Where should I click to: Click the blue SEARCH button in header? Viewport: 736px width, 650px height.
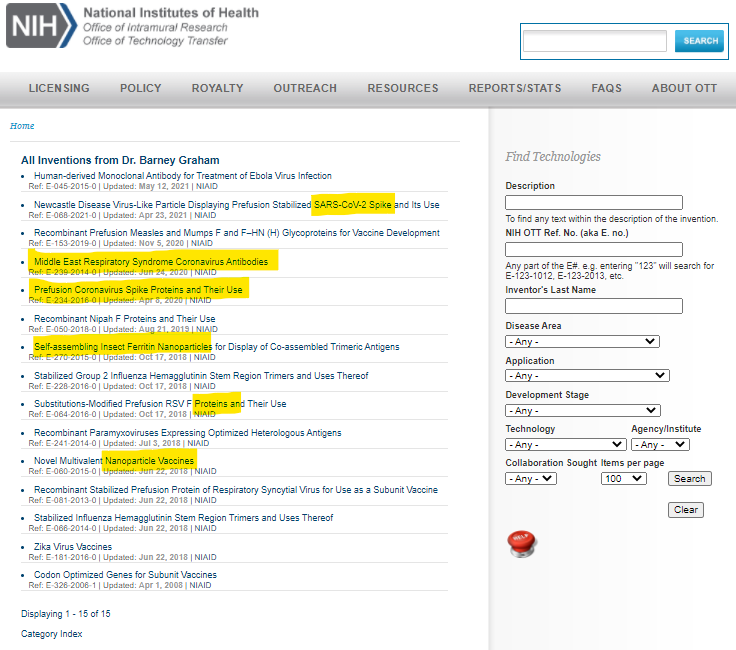click(699, 41)
